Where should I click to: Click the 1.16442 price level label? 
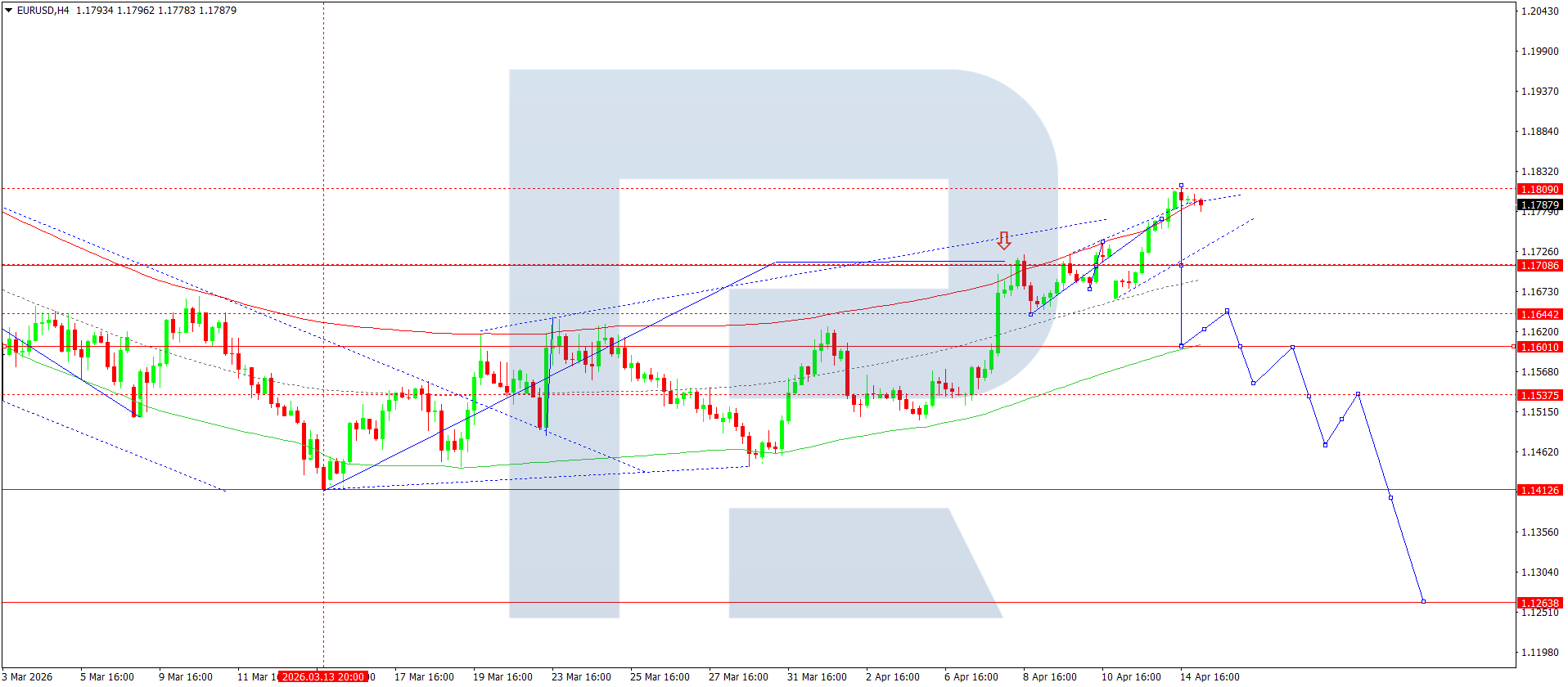pos(1539,314)
